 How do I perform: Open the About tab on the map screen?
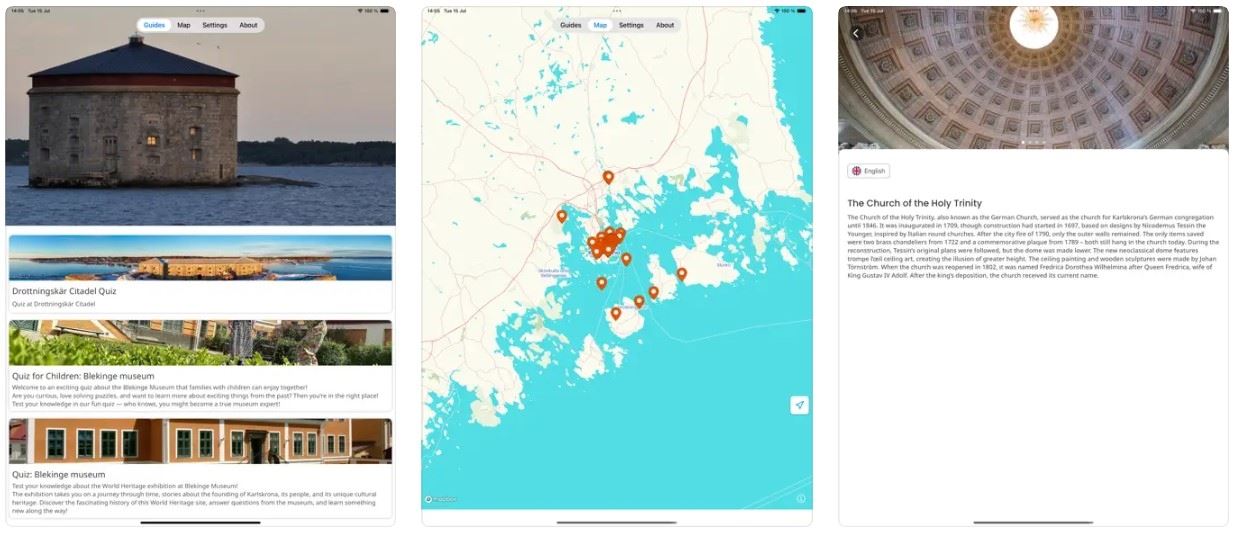coord(665,25)
